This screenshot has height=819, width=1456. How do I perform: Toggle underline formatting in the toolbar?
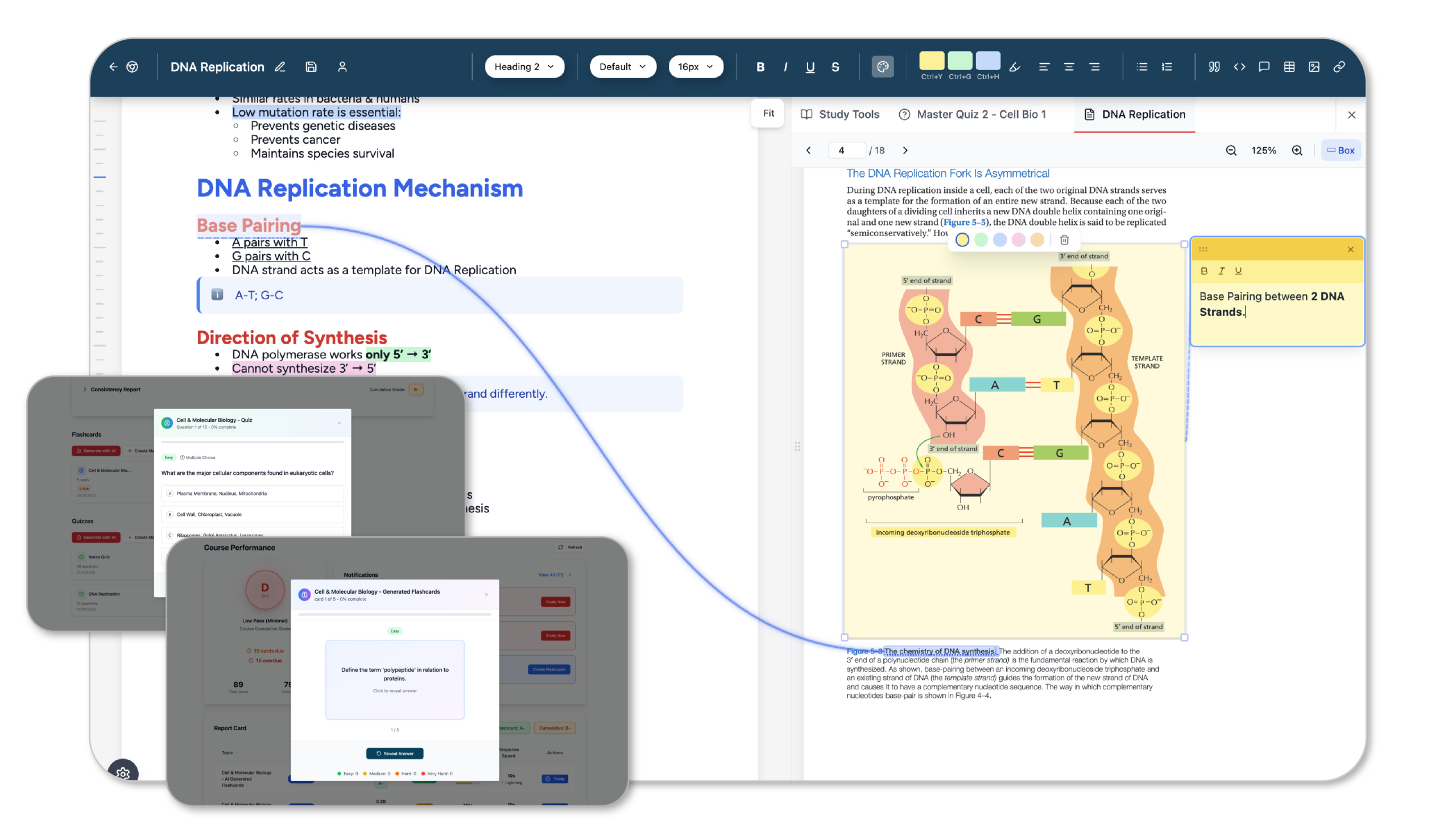(x=810, y=67)
